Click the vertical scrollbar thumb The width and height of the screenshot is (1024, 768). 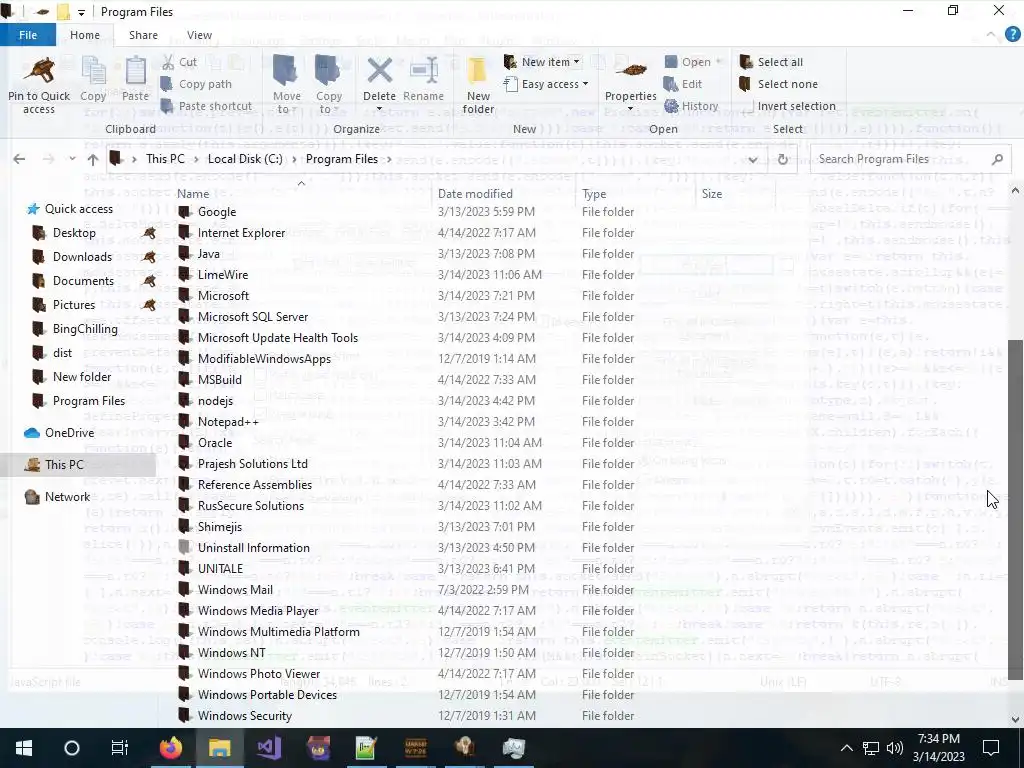(1015, 509)
